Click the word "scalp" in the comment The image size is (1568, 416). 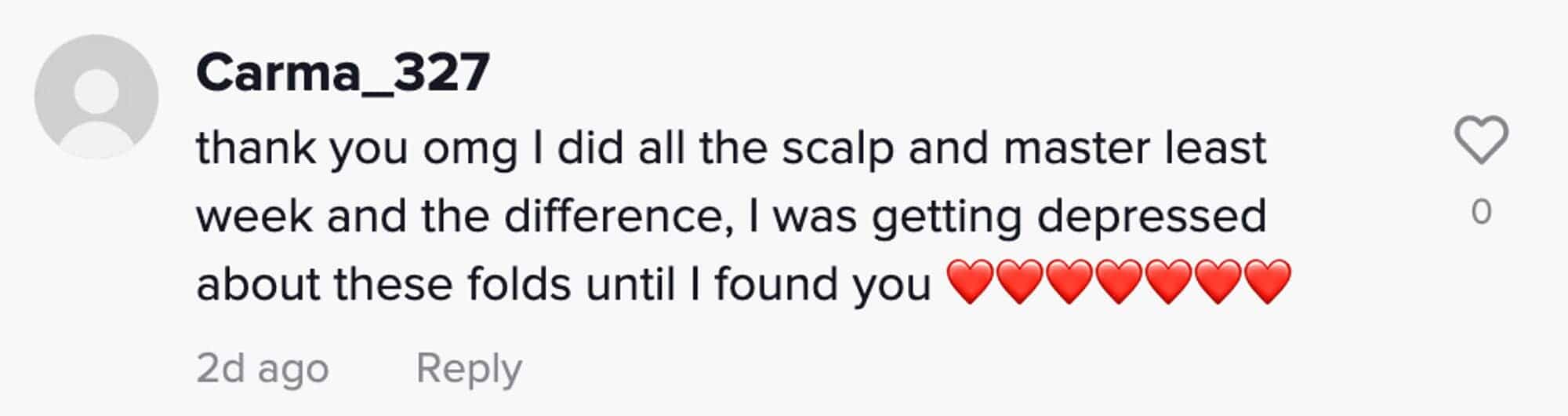click(837, 148)
